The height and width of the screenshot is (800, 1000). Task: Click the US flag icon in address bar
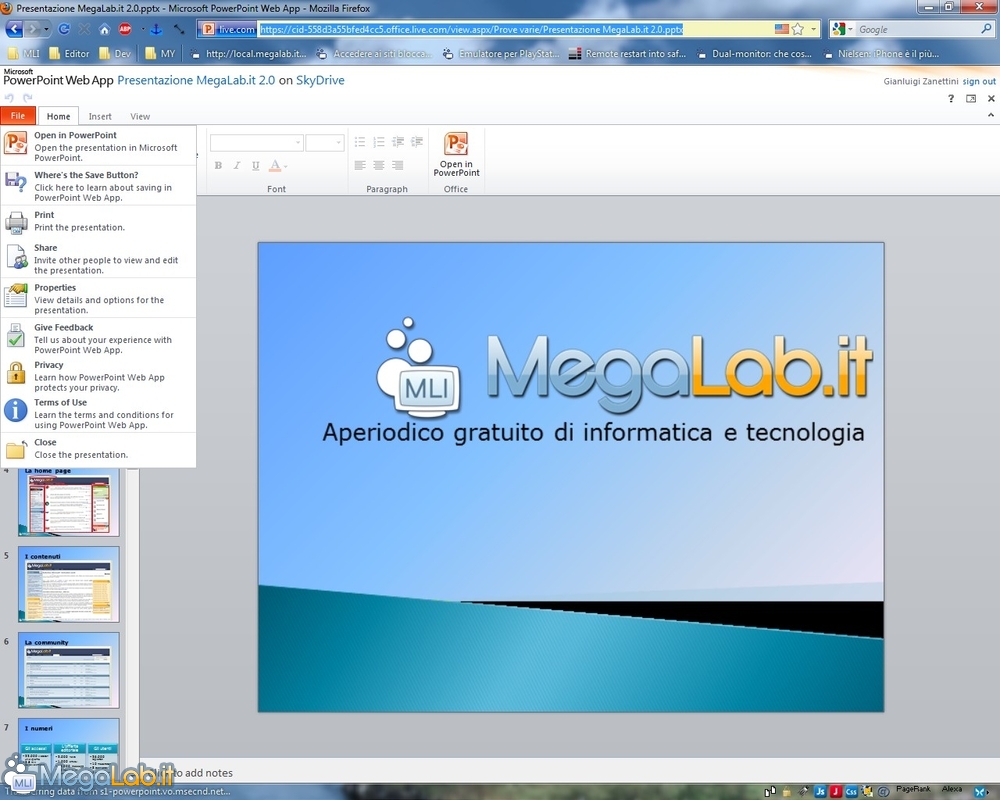point(781,29)
